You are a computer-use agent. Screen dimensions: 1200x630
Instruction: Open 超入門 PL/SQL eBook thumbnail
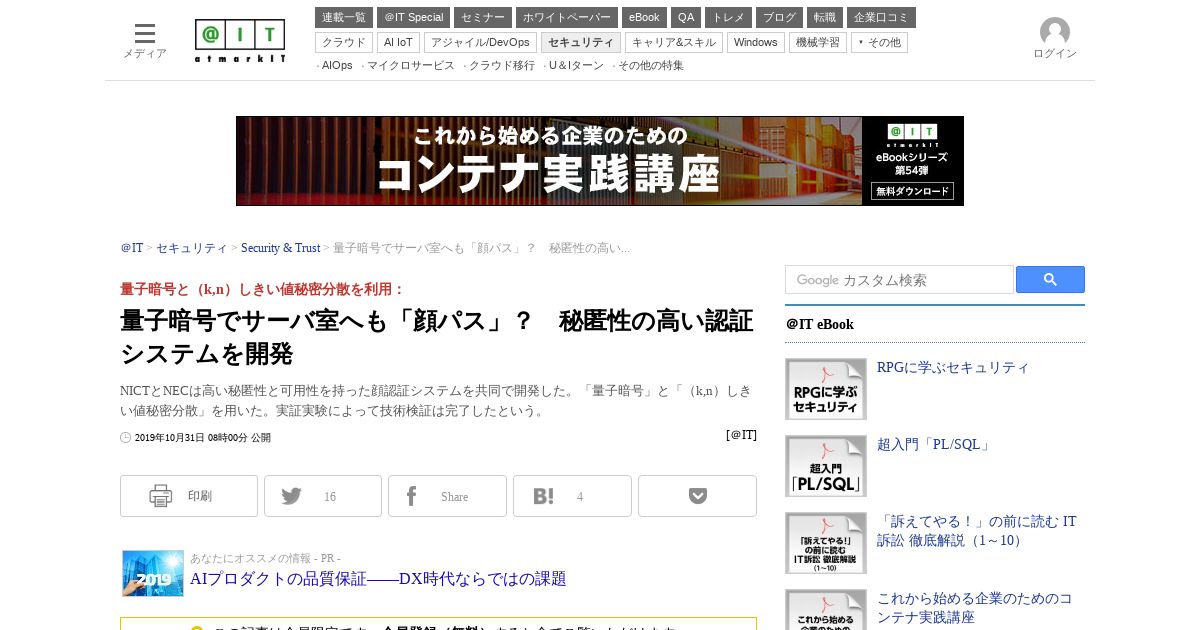(x=826, y=466)
